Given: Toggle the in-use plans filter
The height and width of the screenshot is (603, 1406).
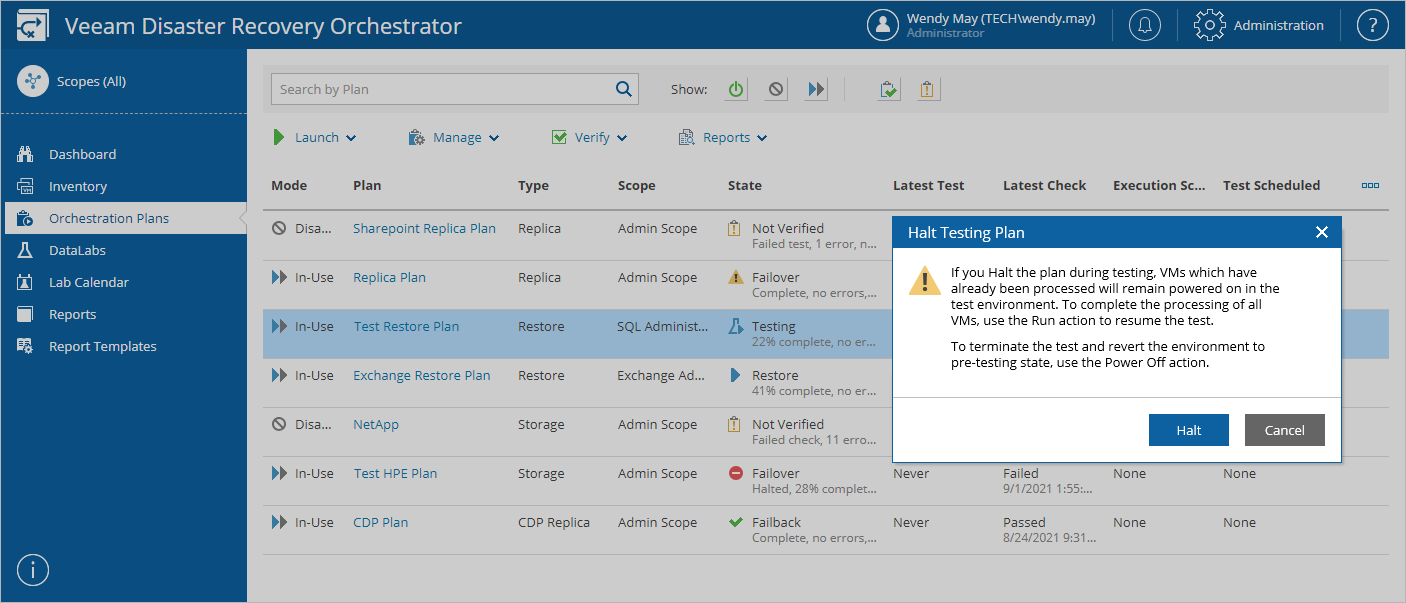Looking at the screenshot, I should tap(817, 89).
